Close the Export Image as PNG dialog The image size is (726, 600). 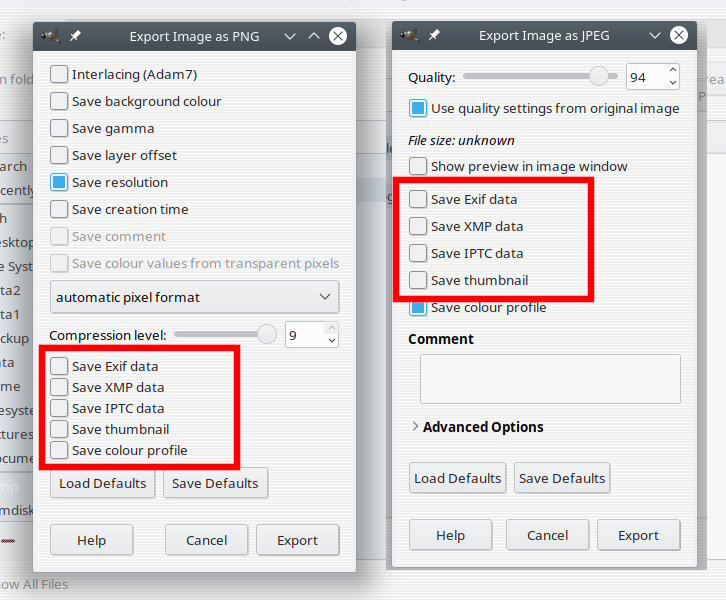(x=338, y=37)
